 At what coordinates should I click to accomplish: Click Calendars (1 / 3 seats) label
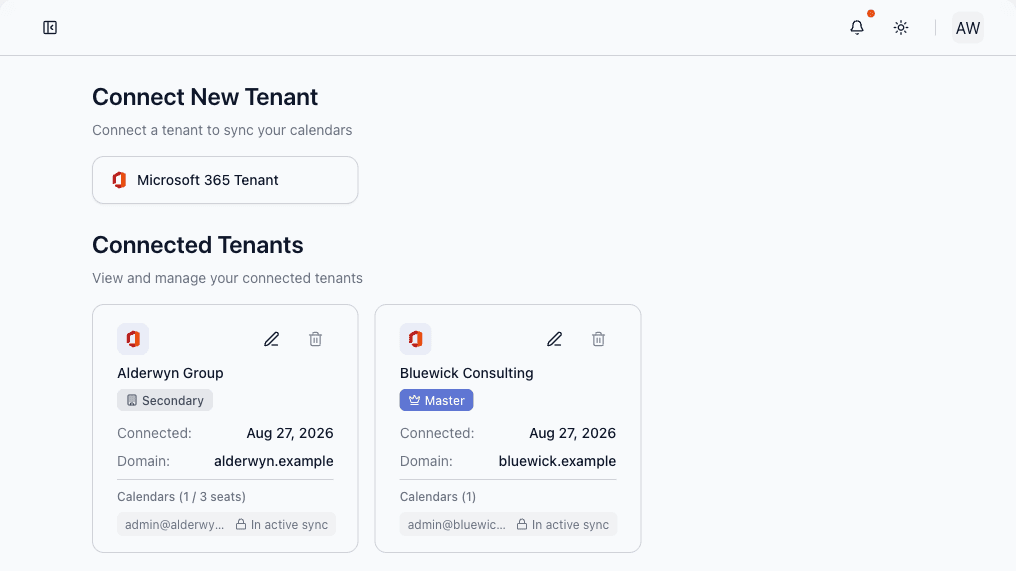(x=181, y=497)
